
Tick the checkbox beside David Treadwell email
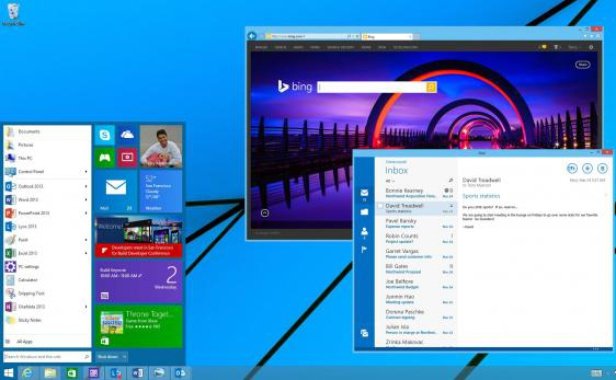(x=380, y=206)
